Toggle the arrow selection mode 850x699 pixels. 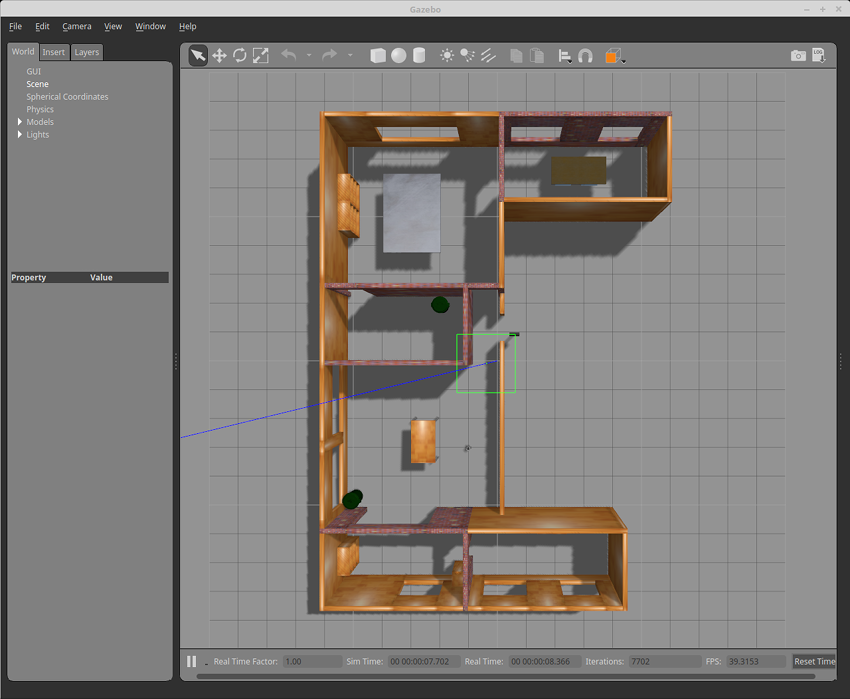coord(197,55)
